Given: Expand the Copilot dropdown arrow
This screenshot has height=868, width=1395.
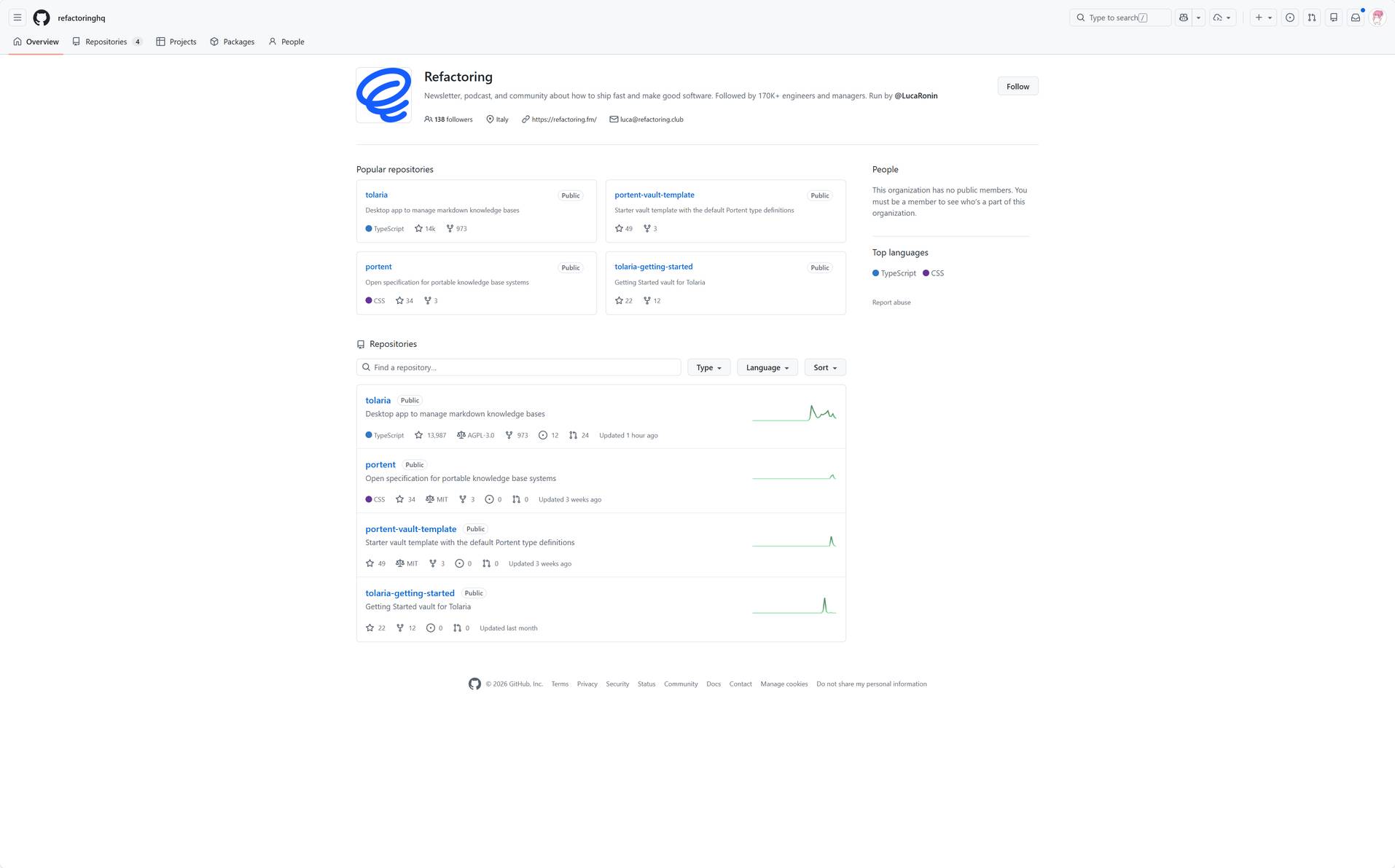Looking at the screenshot, I should (x=1198, y=17).
